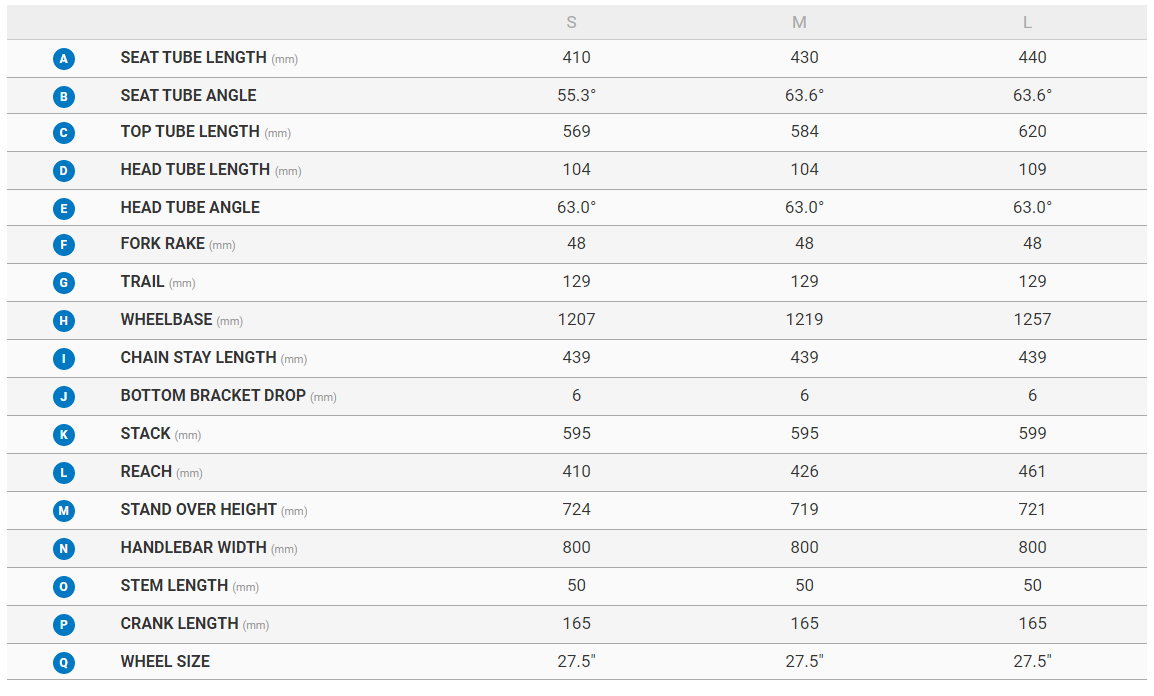Click the Bottom Bracket Drop label
1154x696 pixels.
(x=213, y=396)
